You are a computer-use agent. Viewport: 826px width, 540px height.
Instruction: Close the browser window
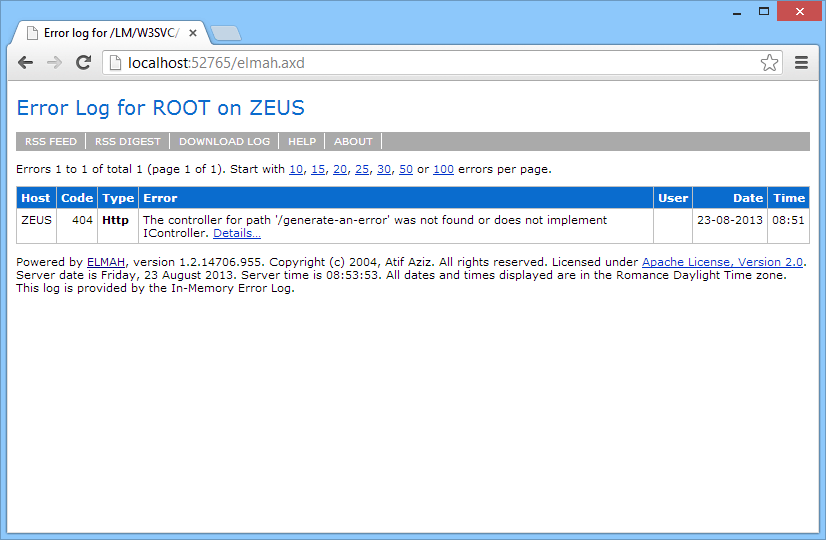click(x=800, y=11)
